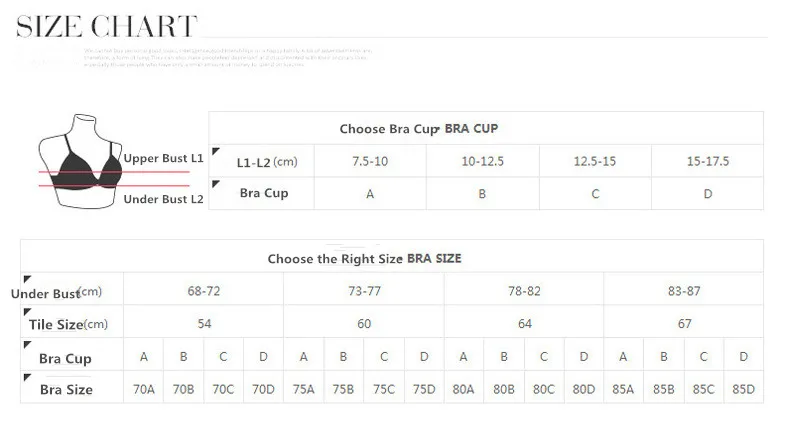Select the Upper Bust L1 label

pos(163,158)
